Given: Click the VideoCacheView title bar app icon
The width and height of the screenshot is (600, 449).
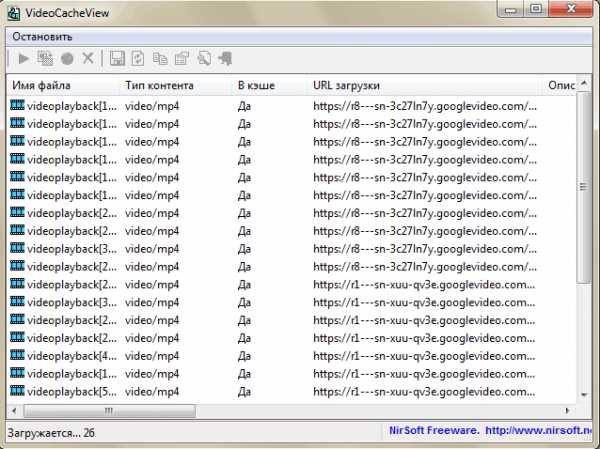Looking at the screenshot, I should (x=14, y=14).
